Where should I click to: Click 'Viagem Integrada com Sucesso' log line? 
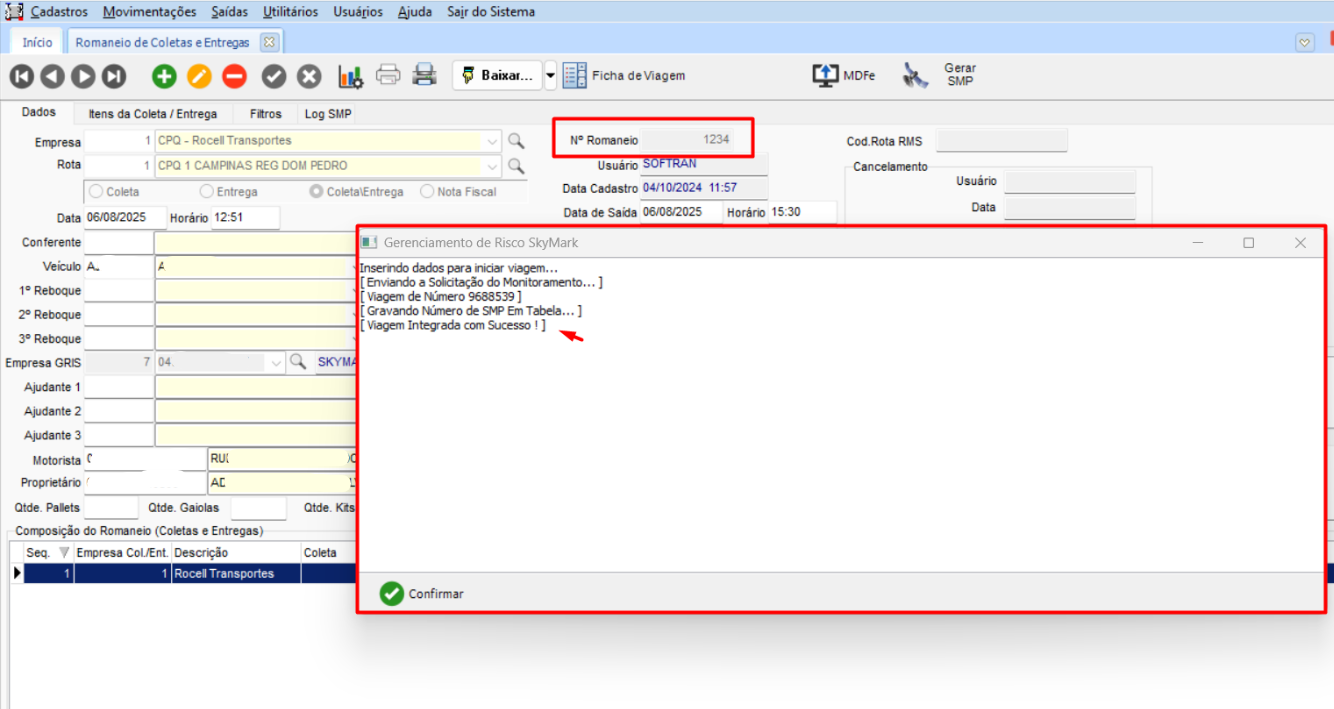point(453,326)
